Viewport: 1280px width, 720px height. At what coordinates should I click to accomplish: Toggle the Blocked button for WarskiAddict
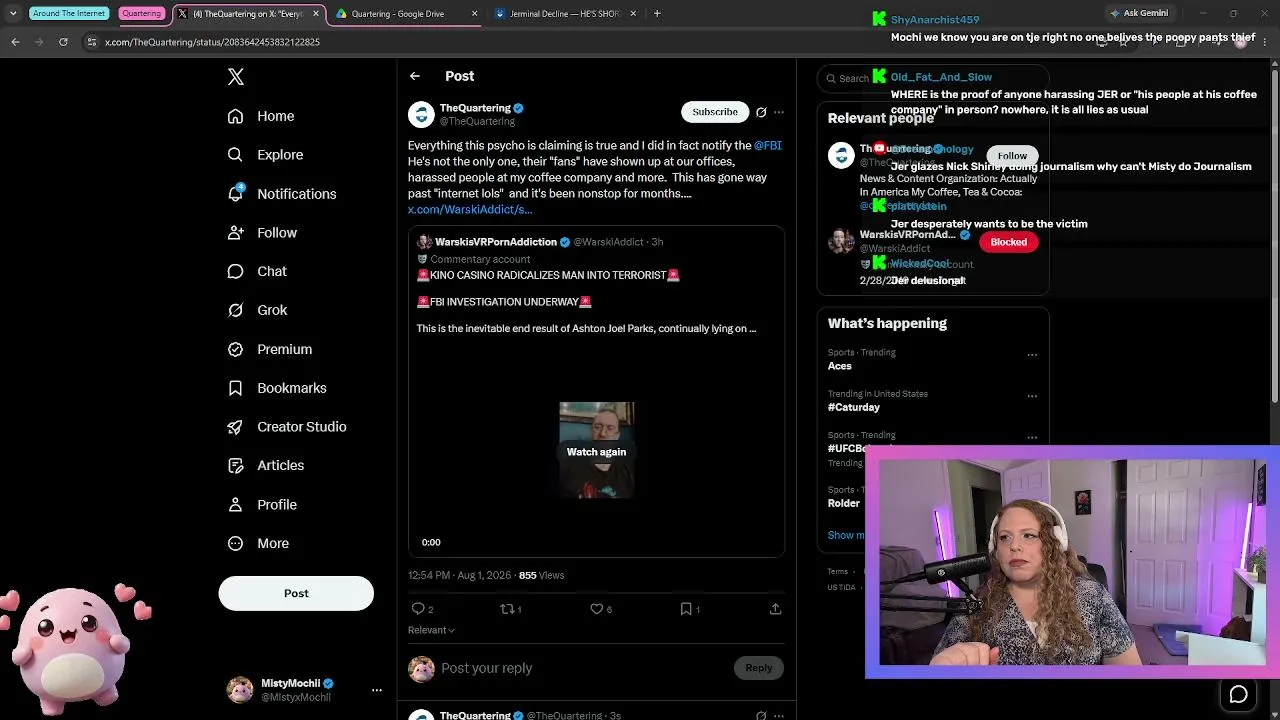coord(1009,242)
